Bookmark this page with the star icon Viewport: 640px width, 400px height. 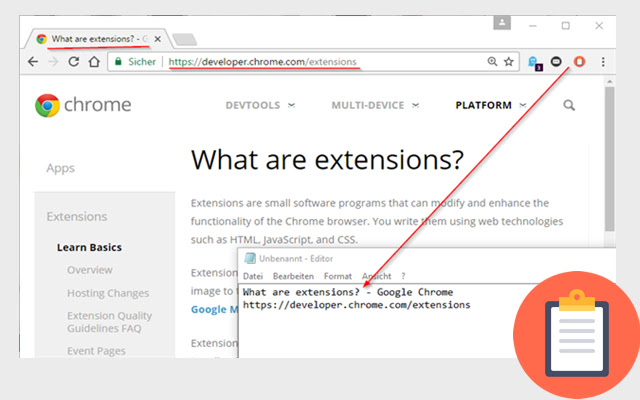[508, 61]
